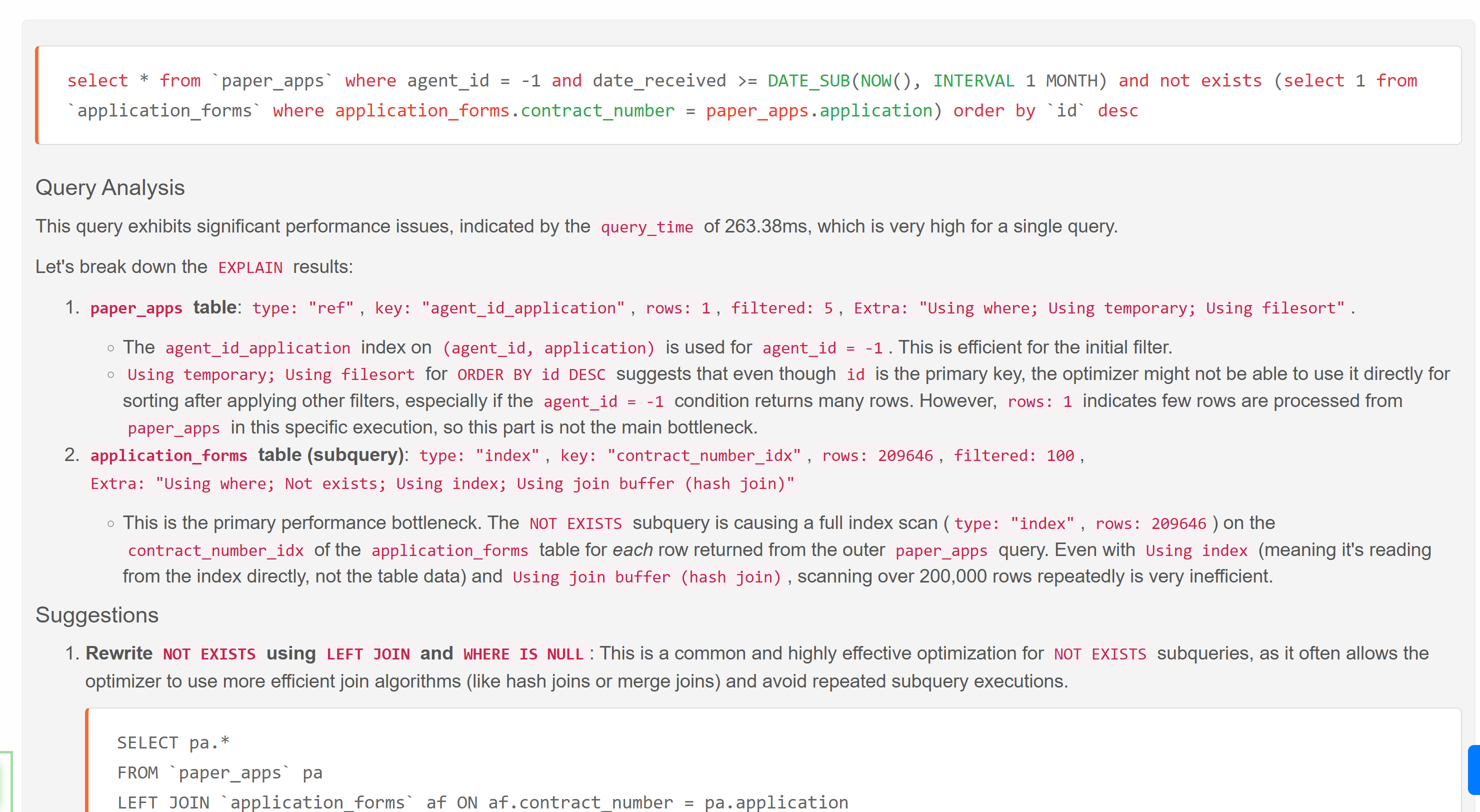This screenshot has width=1480, height=812.
Task: Click the query_time inline code
Action: coord(646,227)
